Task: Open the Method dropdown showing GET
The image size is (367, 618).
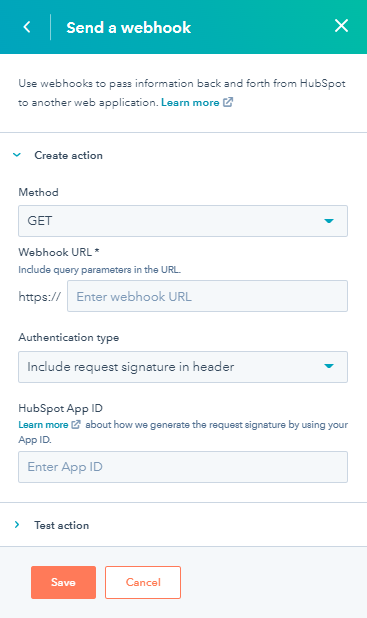Action: 183,221
